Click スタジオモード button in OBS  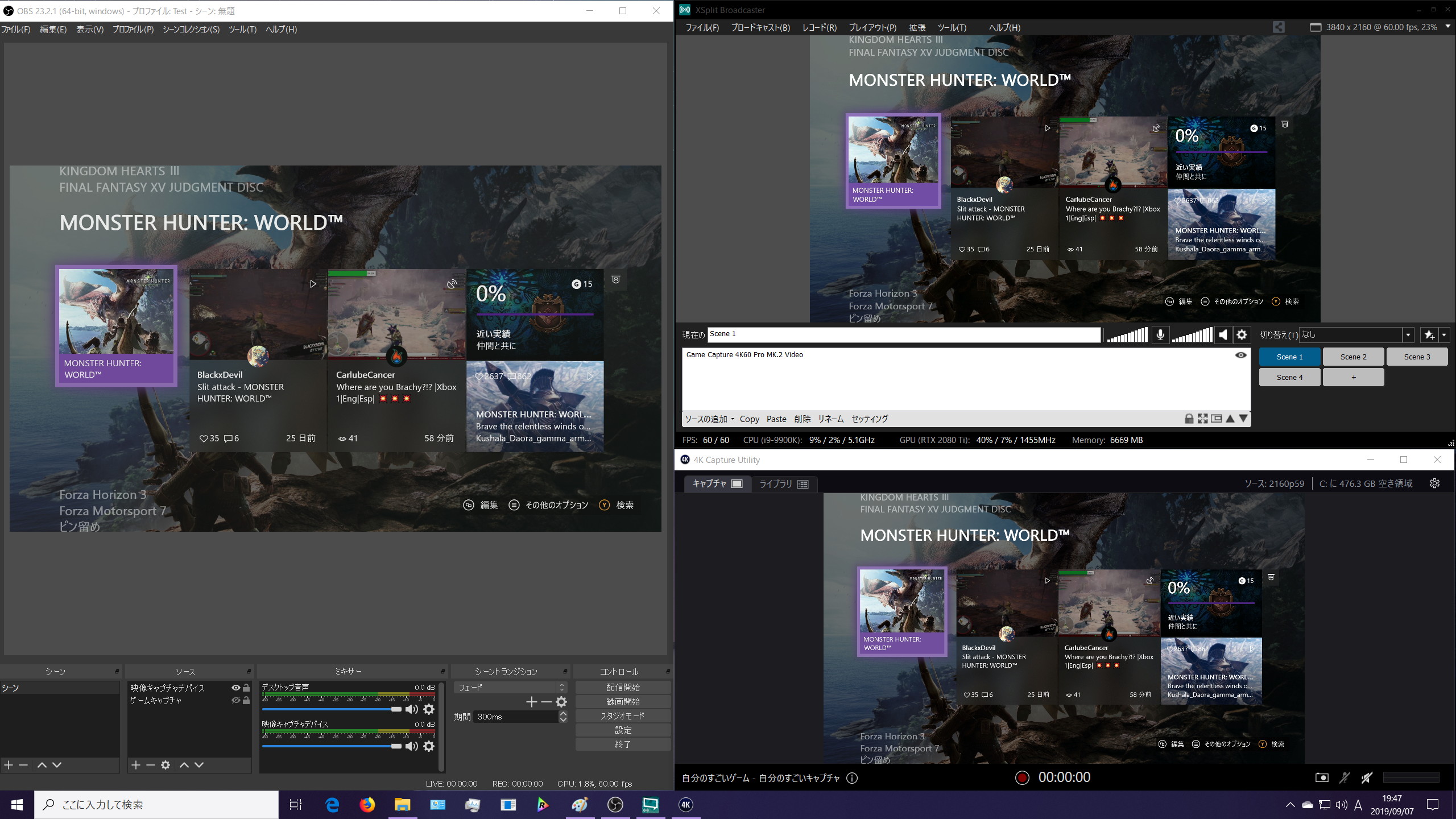pyautogui.click(x=623, y=716)
